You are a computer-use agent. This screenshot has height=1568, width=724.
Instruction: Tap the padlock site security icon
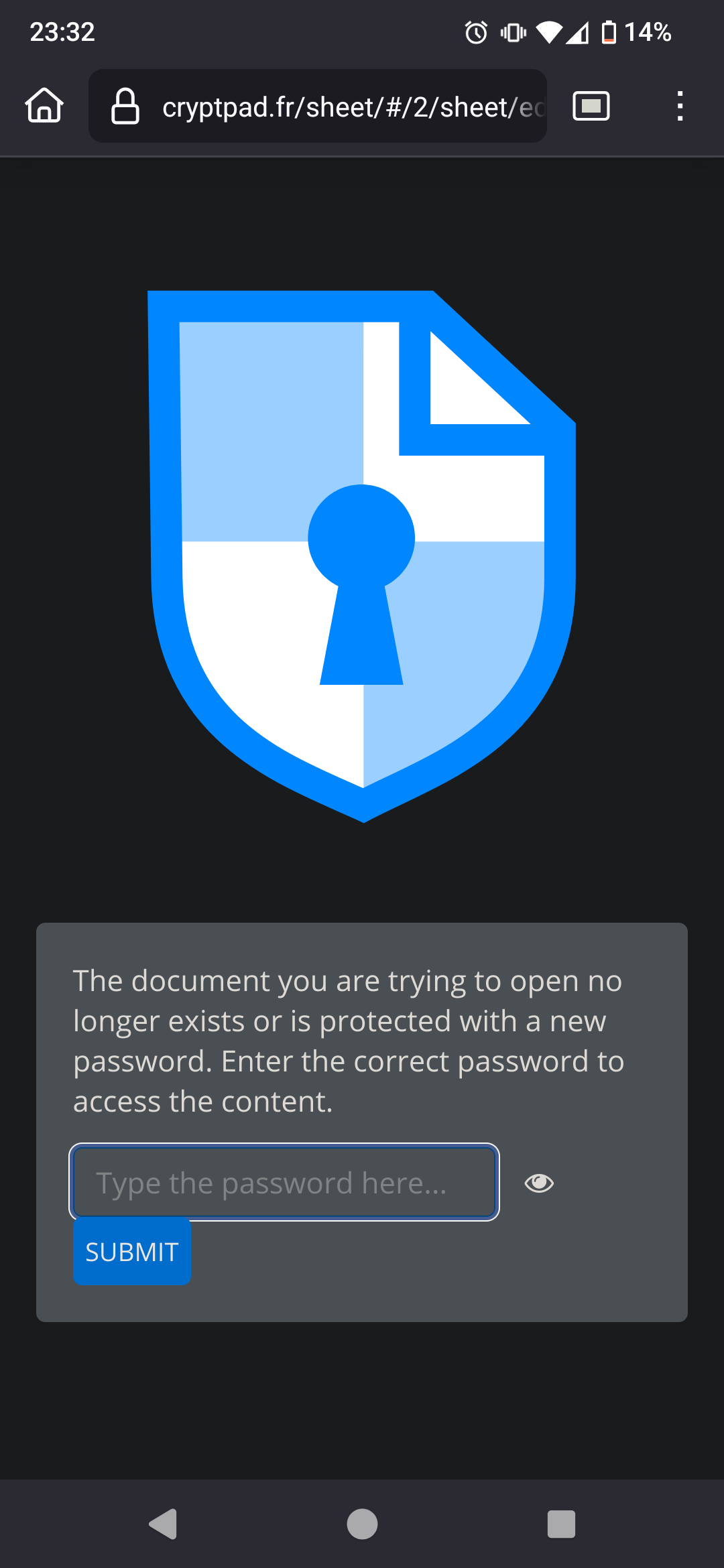click(x=125, y=106)
